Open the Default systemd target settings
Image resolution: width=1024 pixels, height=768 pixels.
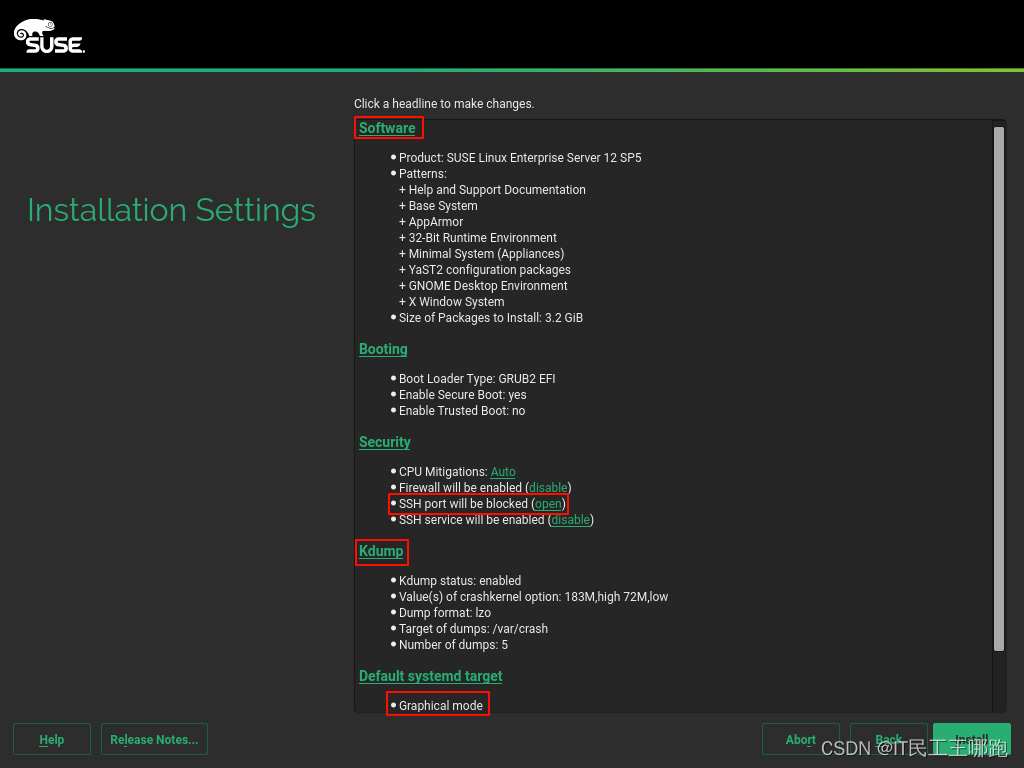pyautogui.click(x=430, y=676)
